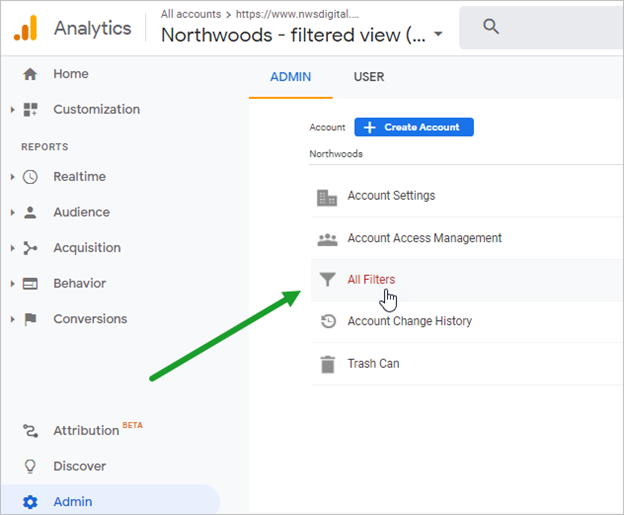Image resolution: width=624 pixels, height=515 pixels.
Task: Open the Account Access Management link
Action: coord(424,238)
